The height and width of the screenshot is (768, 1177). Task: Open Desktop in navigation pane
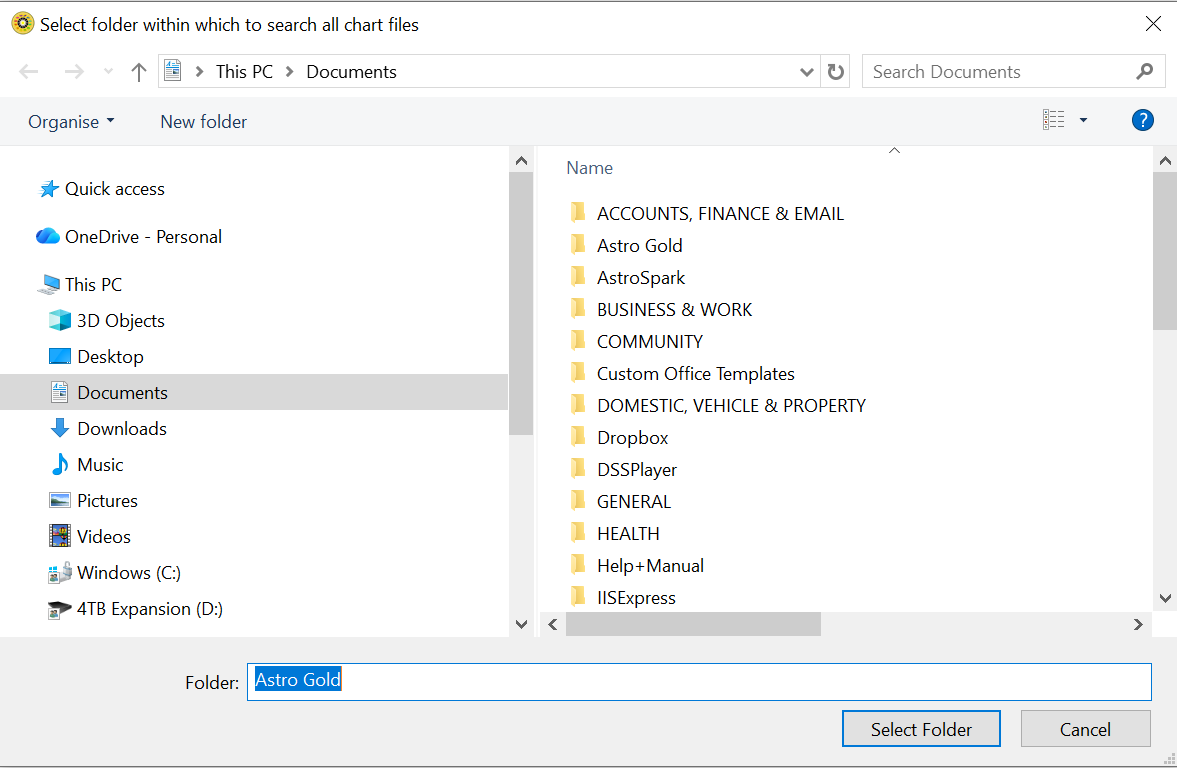tap(96, 357)
